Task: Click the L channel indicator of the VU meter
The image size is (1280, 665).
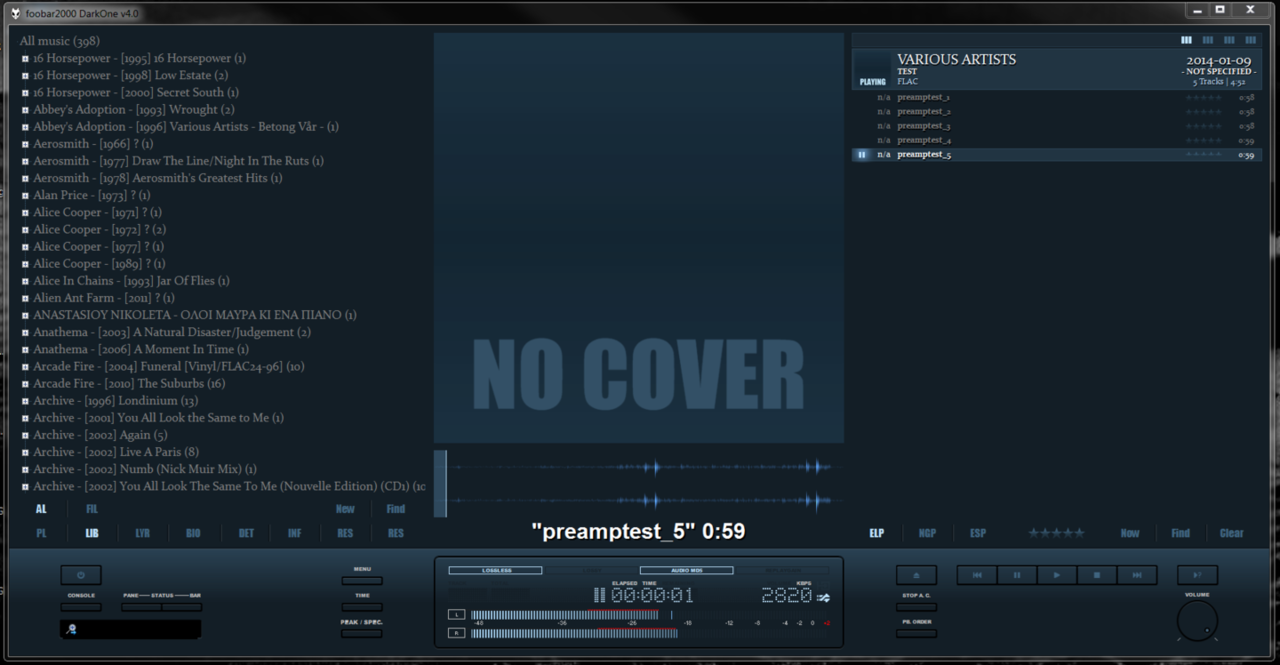Action: (x=457, y=615)
